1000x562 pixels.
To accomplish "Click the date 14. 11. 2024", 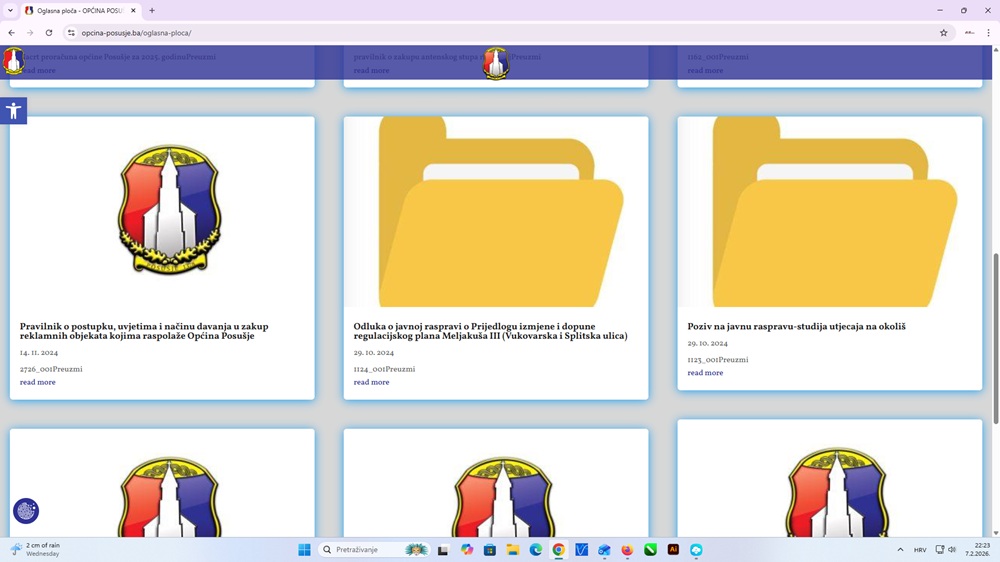I will coord(39,352).
